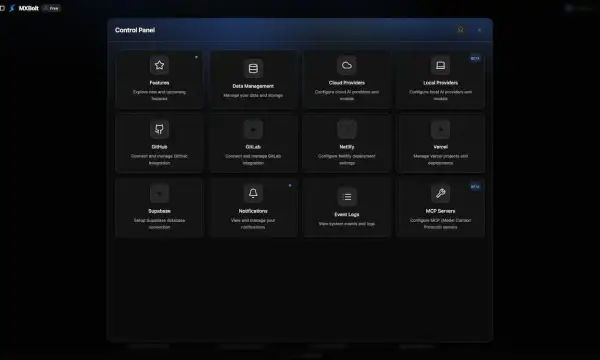This screenshot has width=600, height=360.
Task: Open the MCP Servers wrench icon
Action: point(440,194)
